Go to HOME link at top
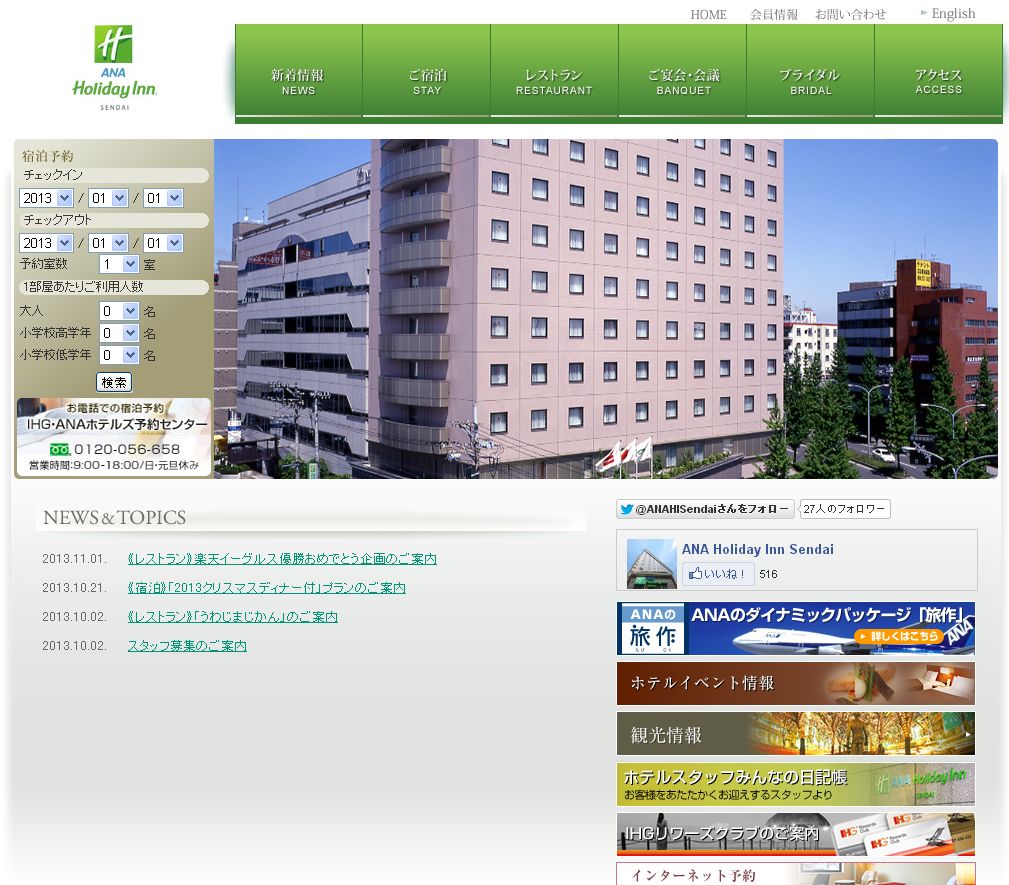1009x885 pixels. coord(708,14)
